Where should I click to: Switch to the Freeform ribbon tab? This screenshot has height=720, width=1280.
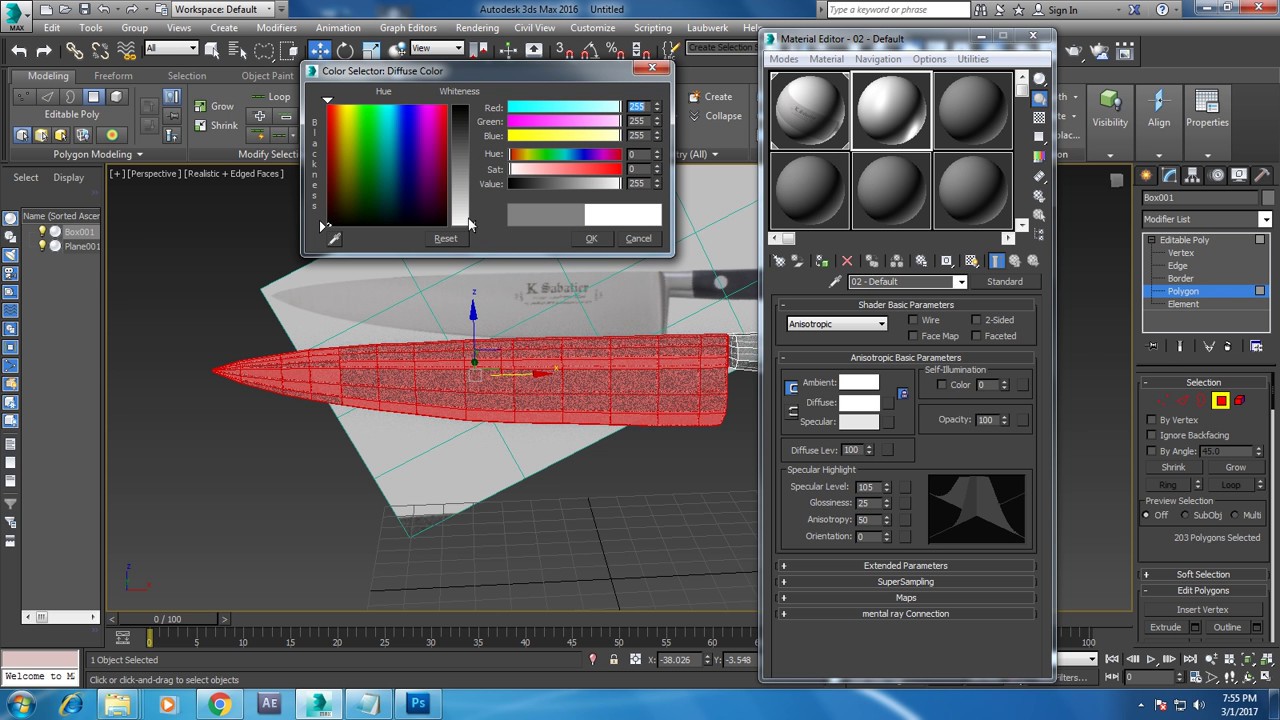pos(113,76)
